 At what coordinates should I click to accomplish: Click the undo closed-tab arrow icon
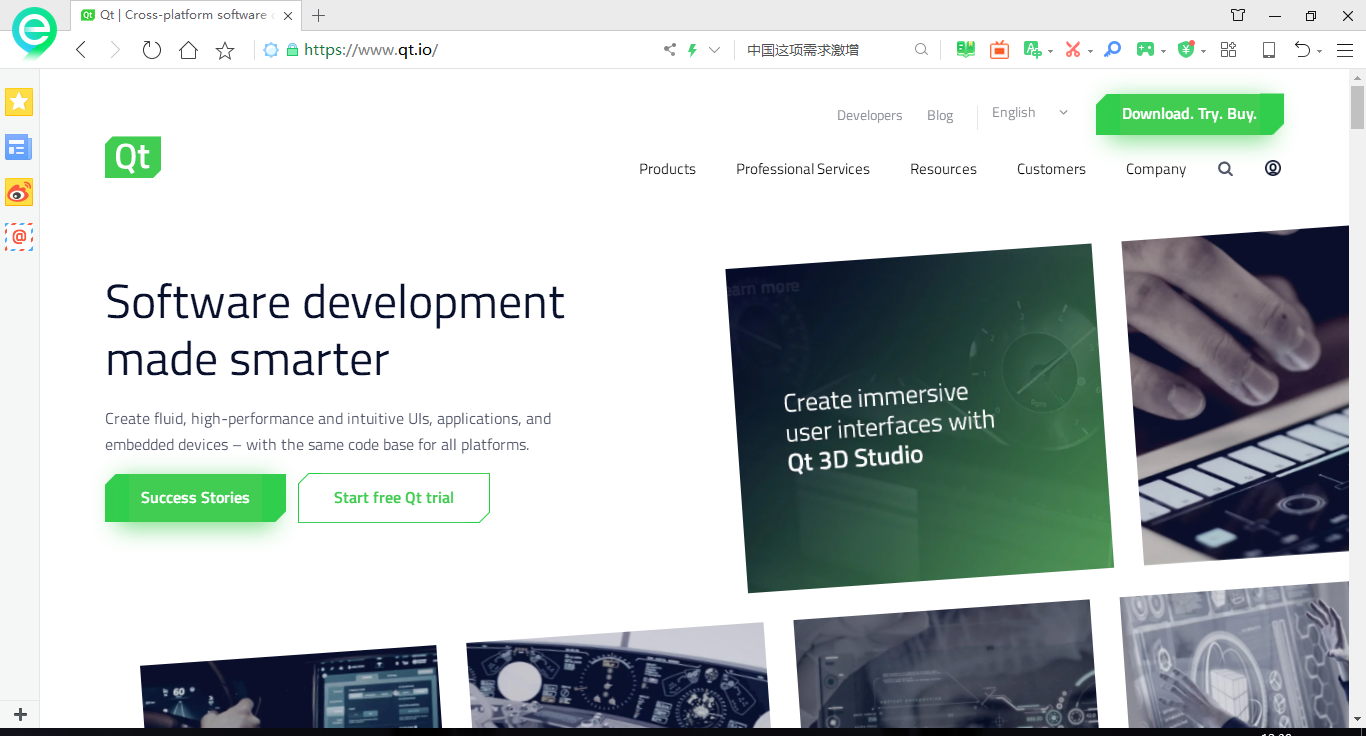[1302, 50]
